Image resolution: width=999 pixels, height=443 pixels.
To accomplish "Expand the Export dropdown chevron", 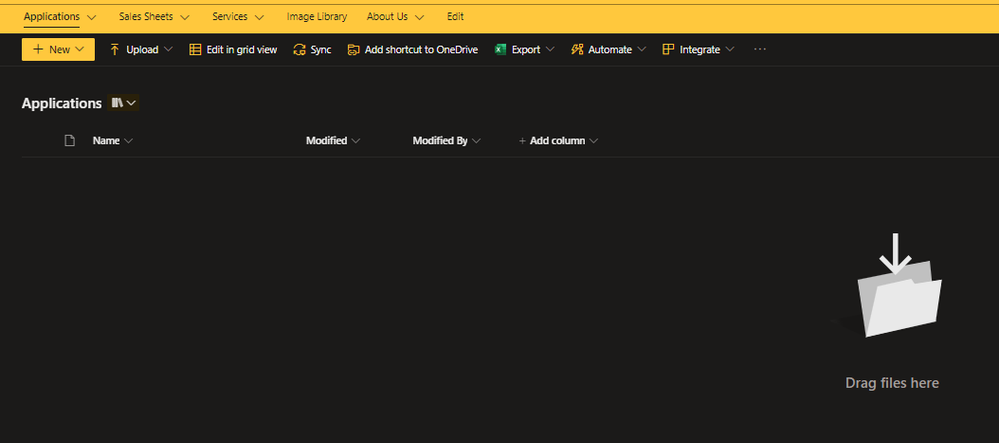I will (550, 49).
